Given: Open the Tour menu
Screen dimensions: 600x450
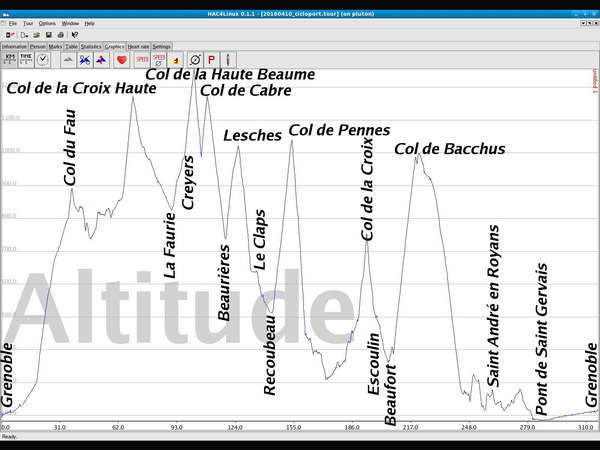Looking at the screenshot, I should (x=28, y=22).
